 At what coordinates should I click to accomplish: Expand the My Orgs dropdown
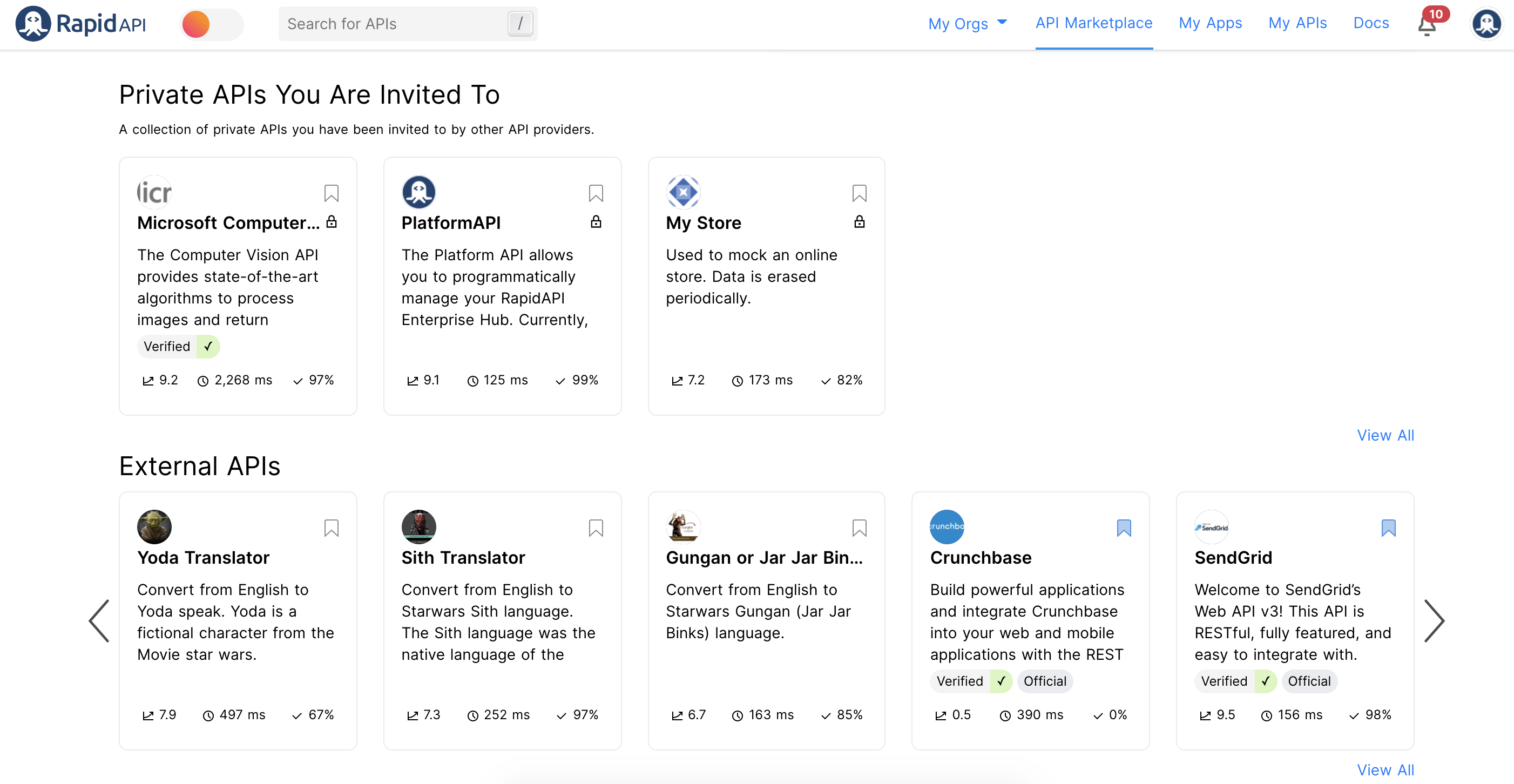967,24
